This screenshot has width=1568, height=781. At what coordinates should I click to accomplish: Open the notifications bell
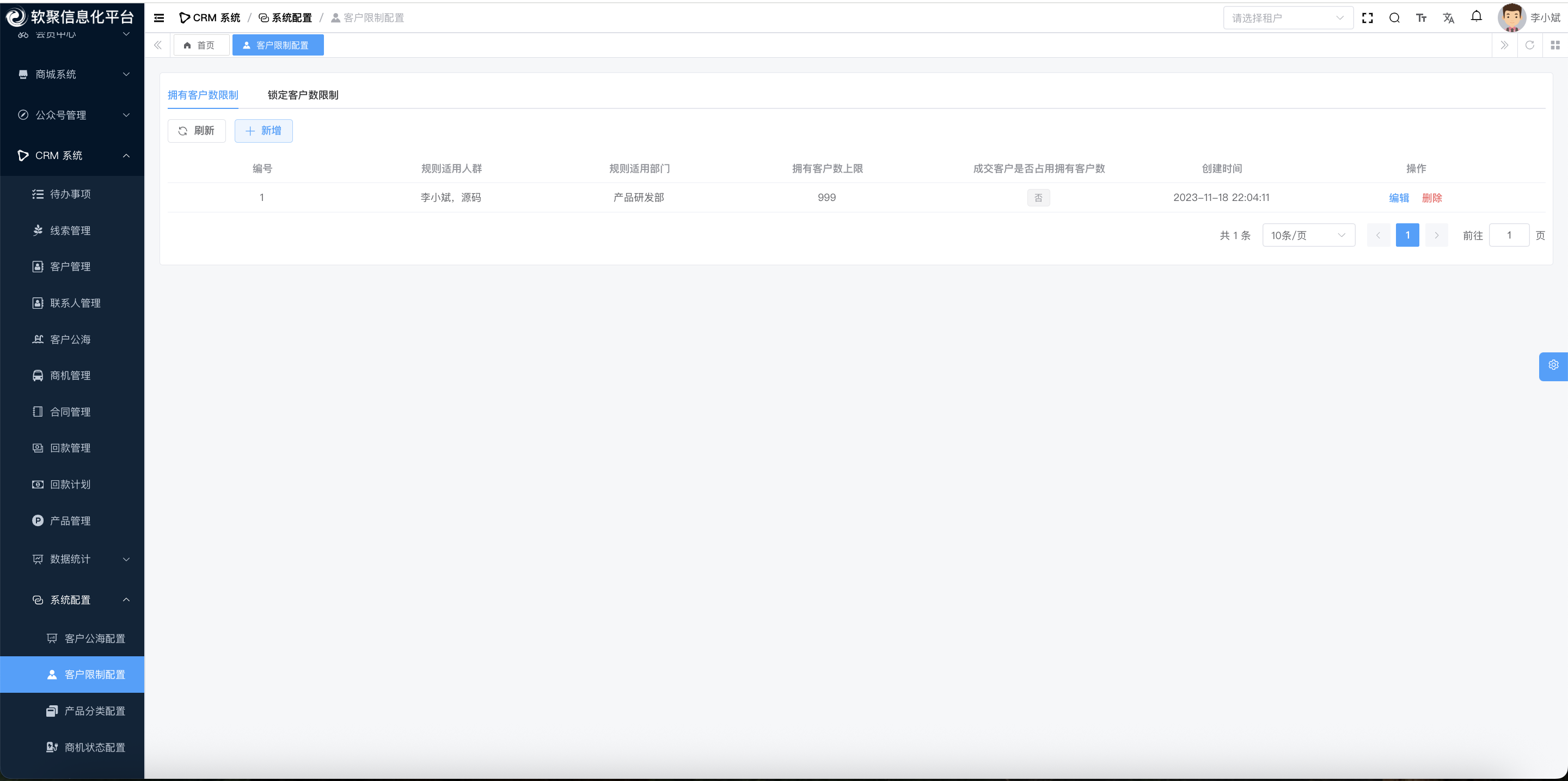point(1476,17)
